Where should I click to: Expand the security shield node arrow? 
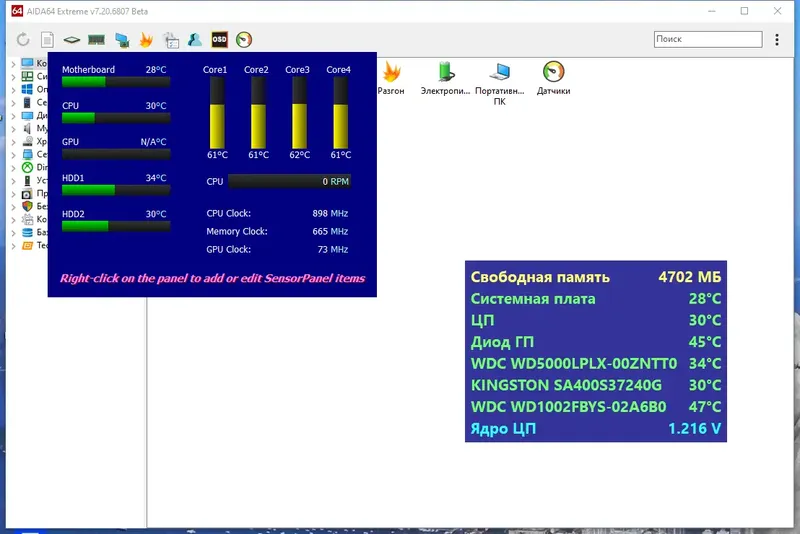(x=13, y=207)
